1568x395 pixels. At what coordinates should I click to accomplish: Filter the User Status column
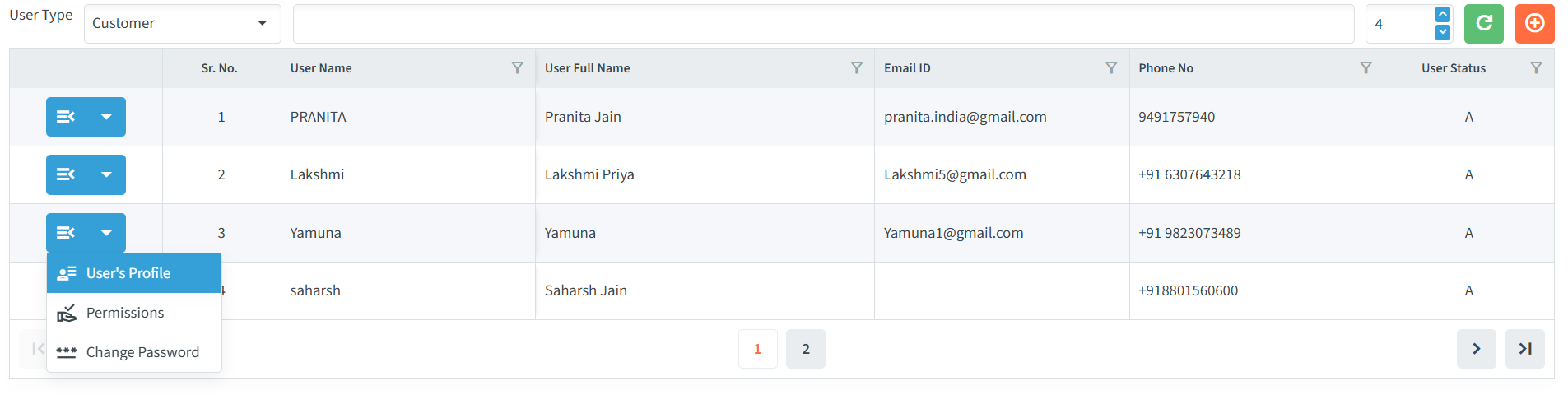coord(1536,68)
